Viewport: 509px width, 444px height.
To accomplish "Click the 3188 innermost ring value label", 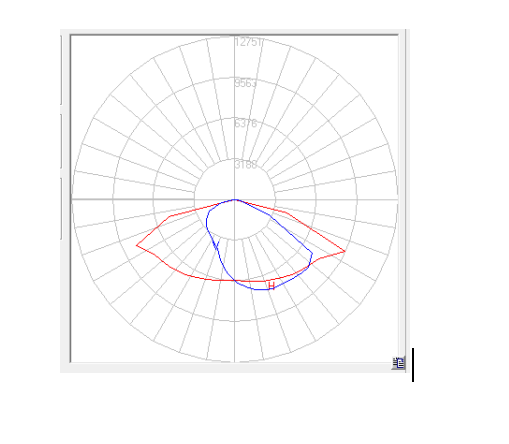I will pos(246,165).
